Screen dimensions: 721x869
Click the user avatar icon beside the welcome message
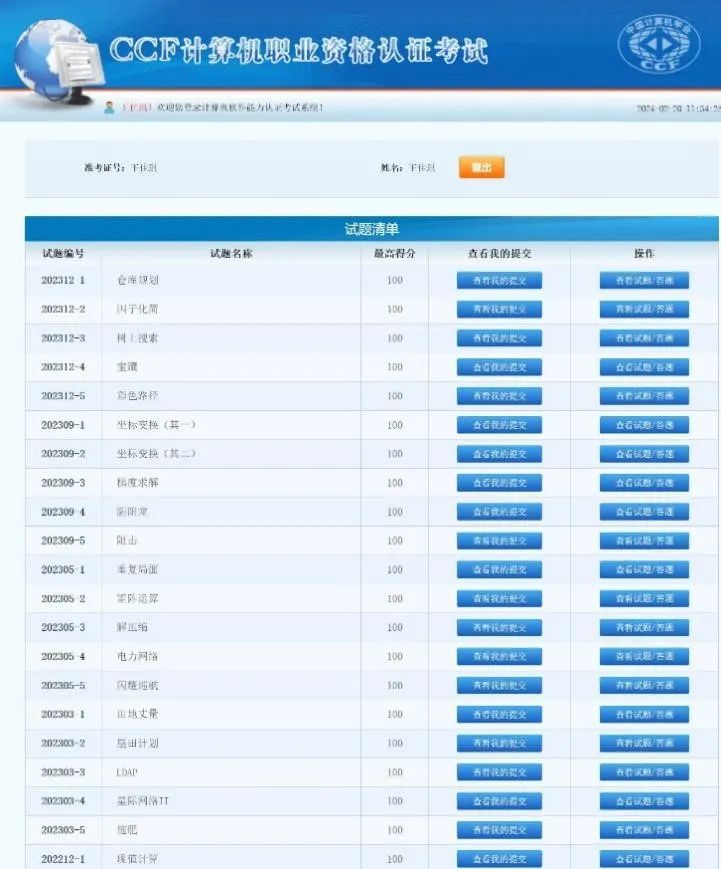[109, 108]
